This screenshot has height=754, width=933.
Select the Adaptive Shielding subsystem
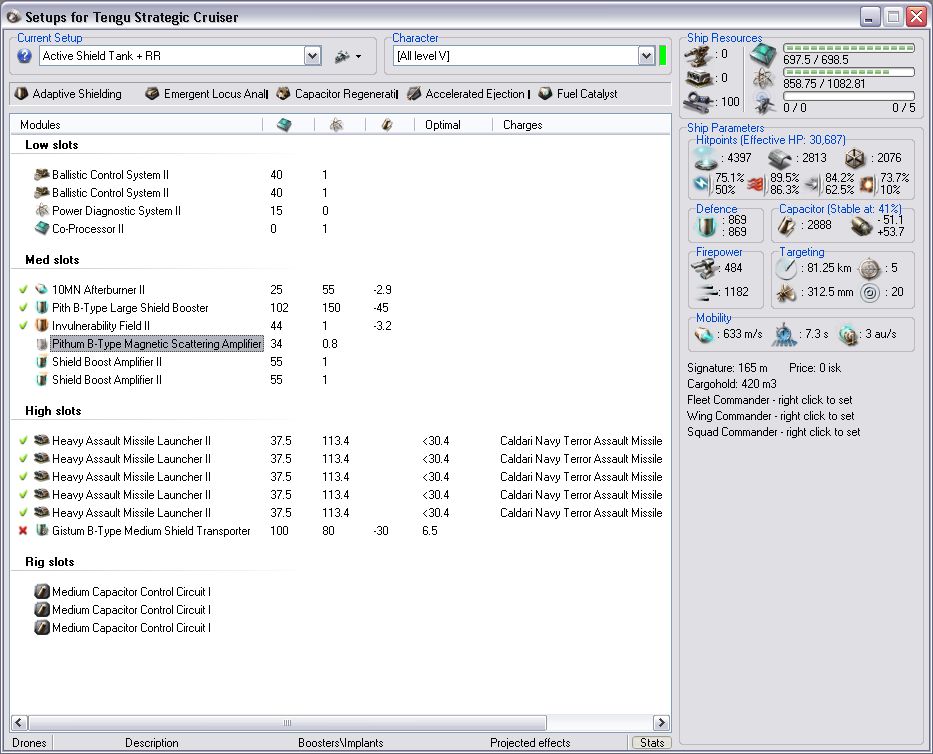coord(69,94)
